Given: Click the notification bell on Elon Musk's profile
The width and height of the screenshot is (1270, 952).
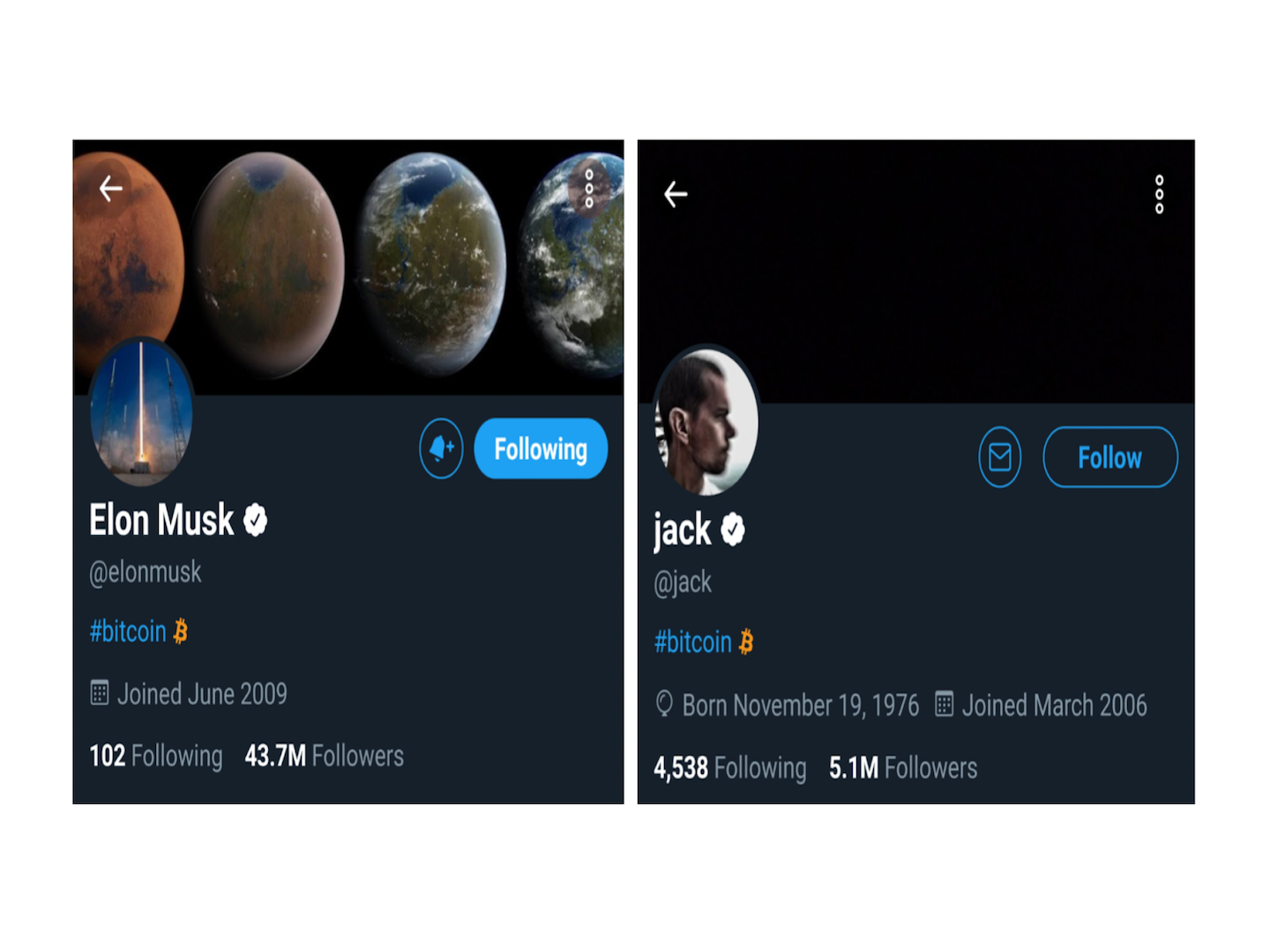Looking at the screenshot, I should [441, 449].
